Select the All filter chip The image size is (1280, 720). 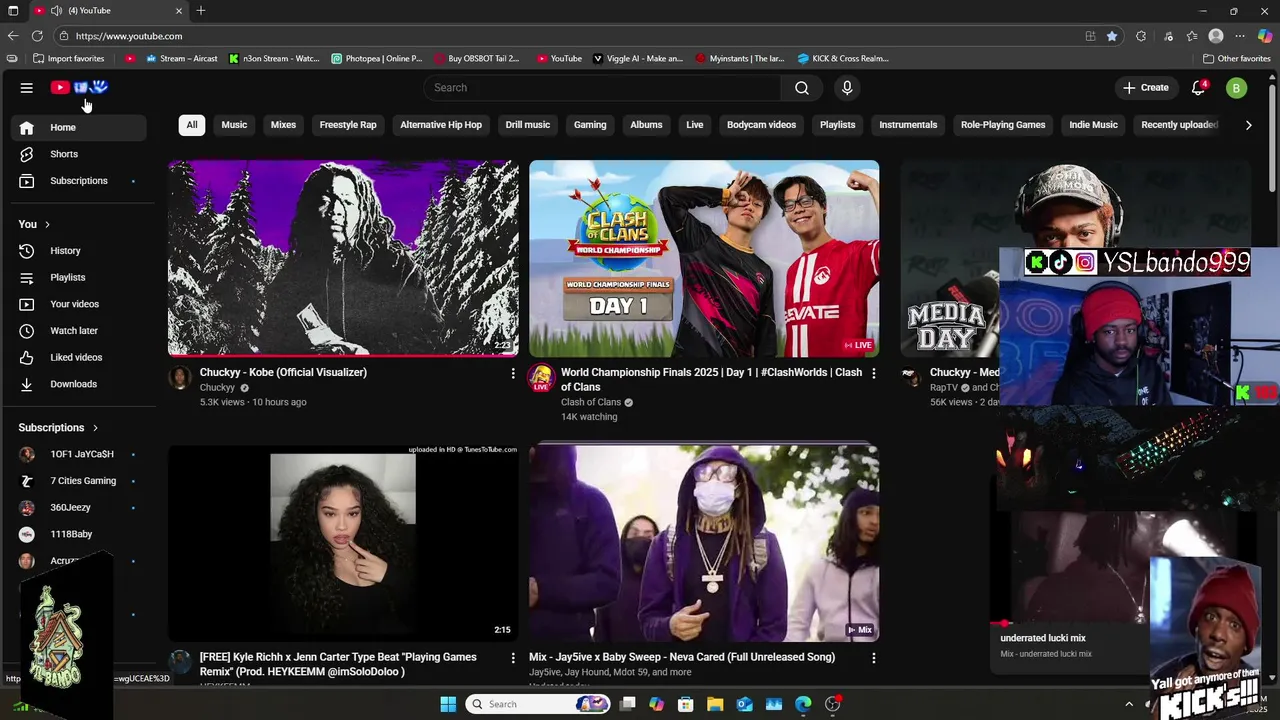click(x=192, y=125)
